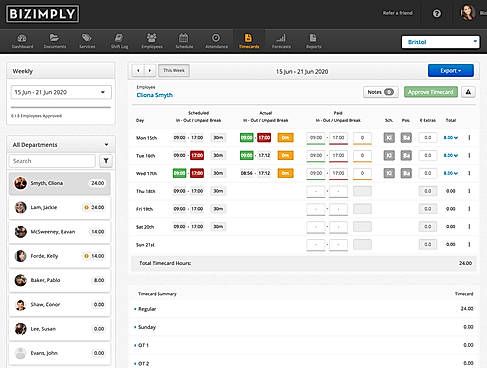Open the Cliona Smyth employee link
The width and height of the screenshot is (487, 368).
155,95
